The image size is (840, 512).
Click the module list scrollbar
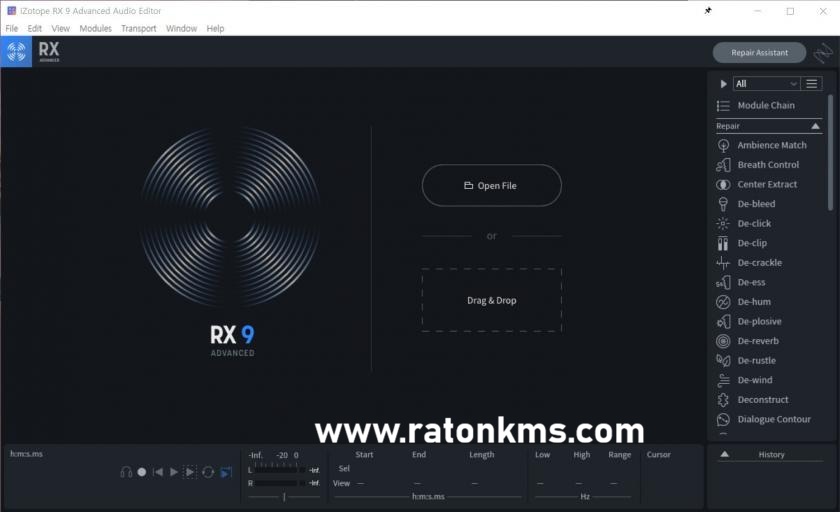click(830, 153)
